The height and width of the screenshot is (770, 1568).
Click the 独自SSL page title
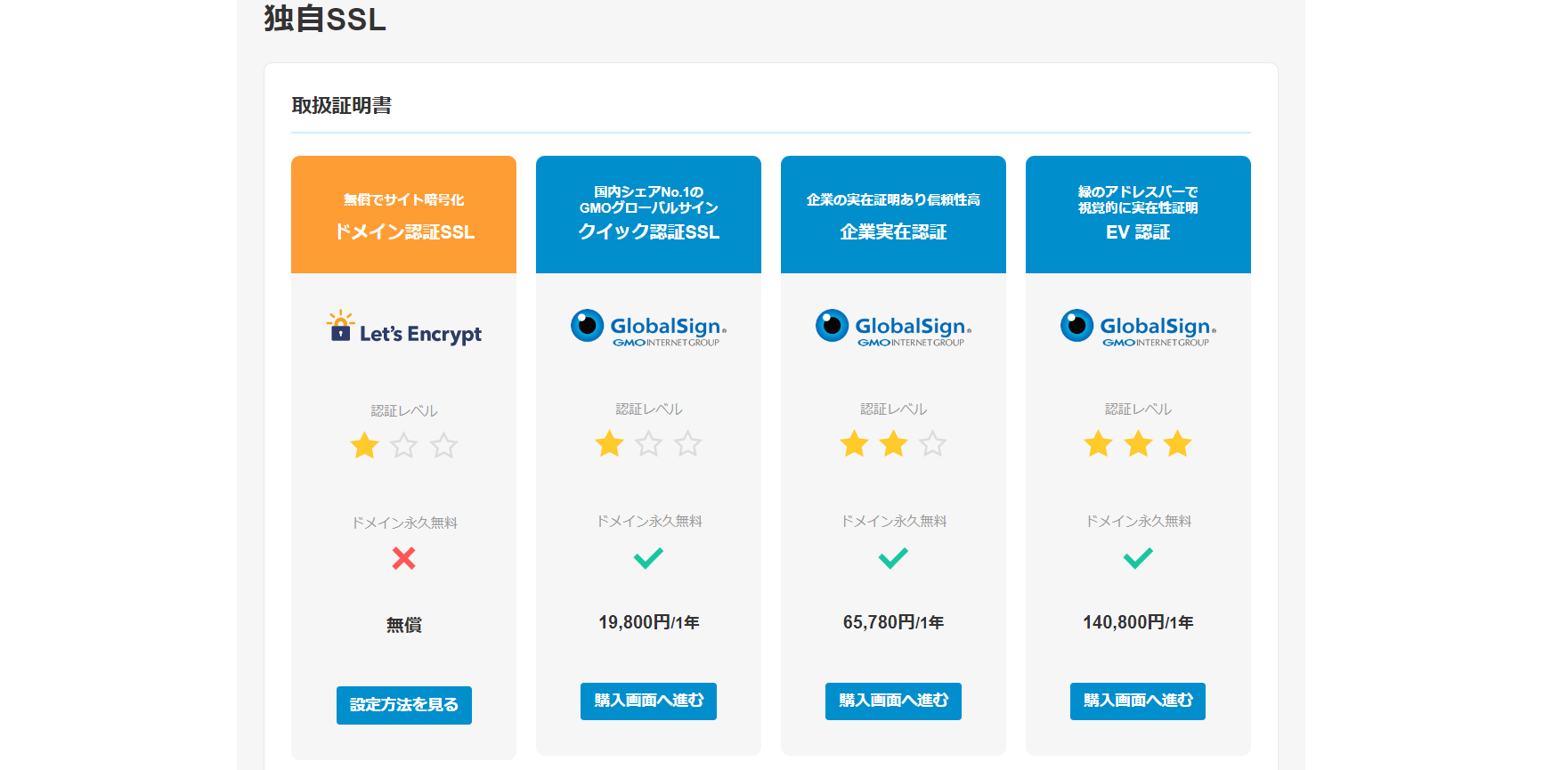[325, 19]
